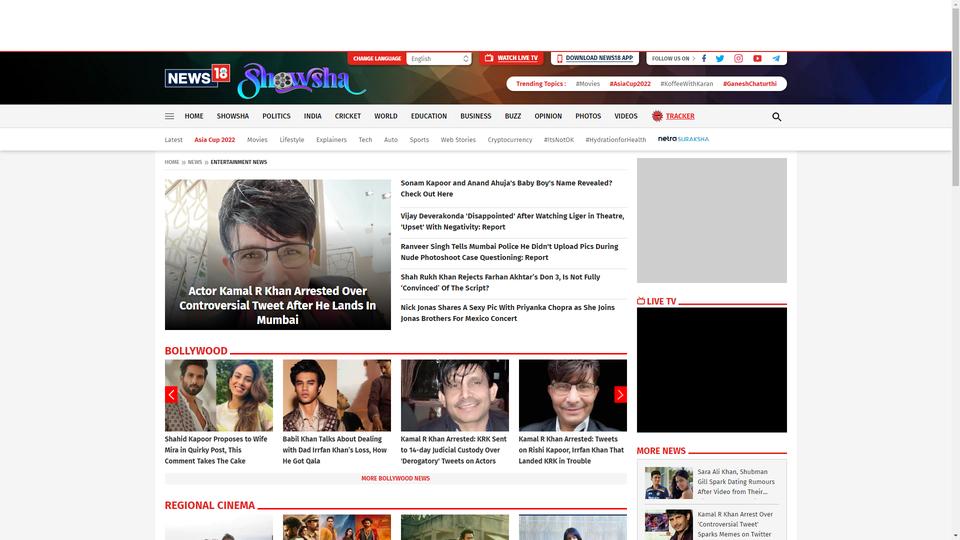Click the Tracker virus icon
Screen dimensions: 960x540
coord(657,116)
